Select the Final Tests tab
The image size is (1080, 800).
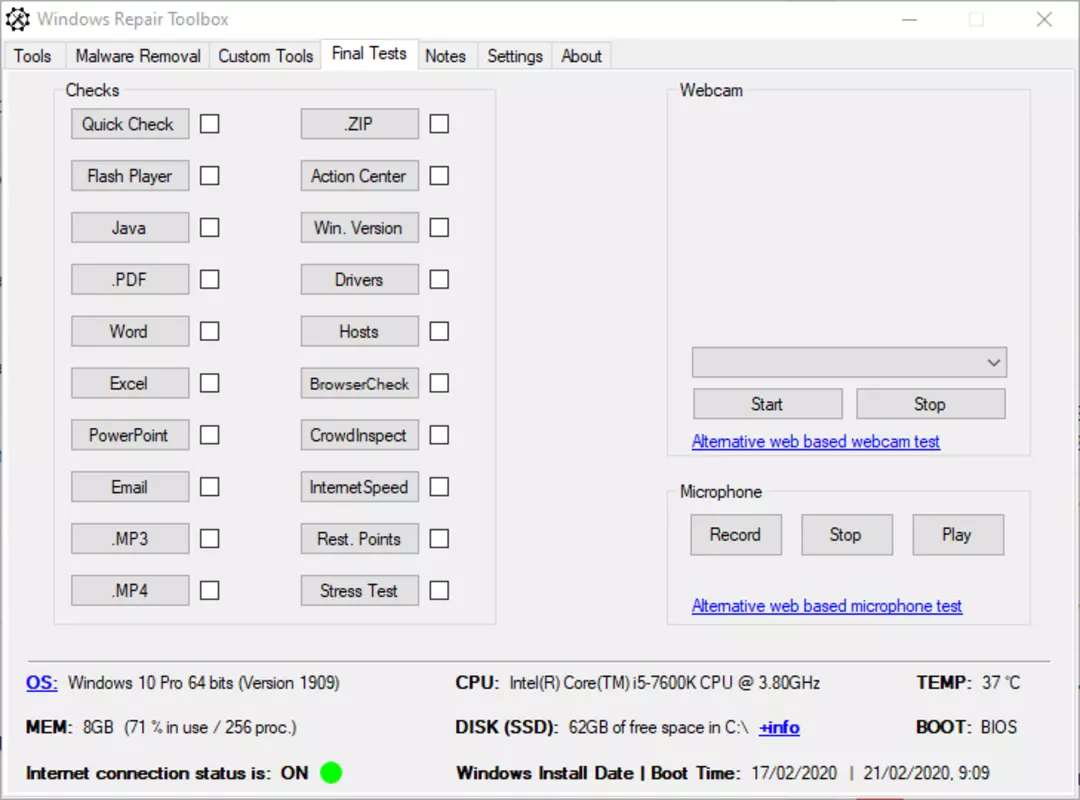(369, 54)
